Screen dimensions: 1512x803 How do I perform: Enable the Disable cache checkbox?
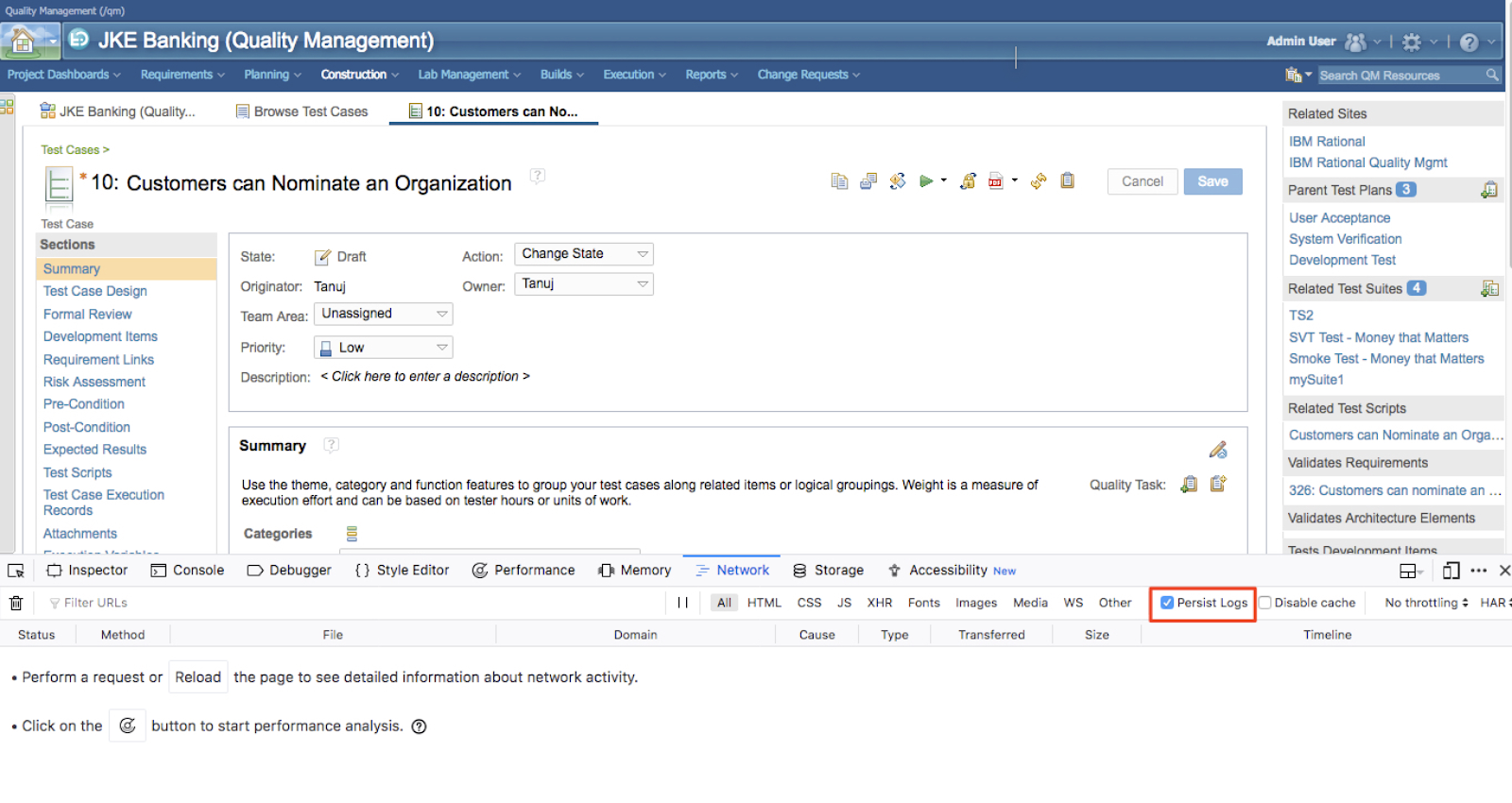[x=1264, y=603]
